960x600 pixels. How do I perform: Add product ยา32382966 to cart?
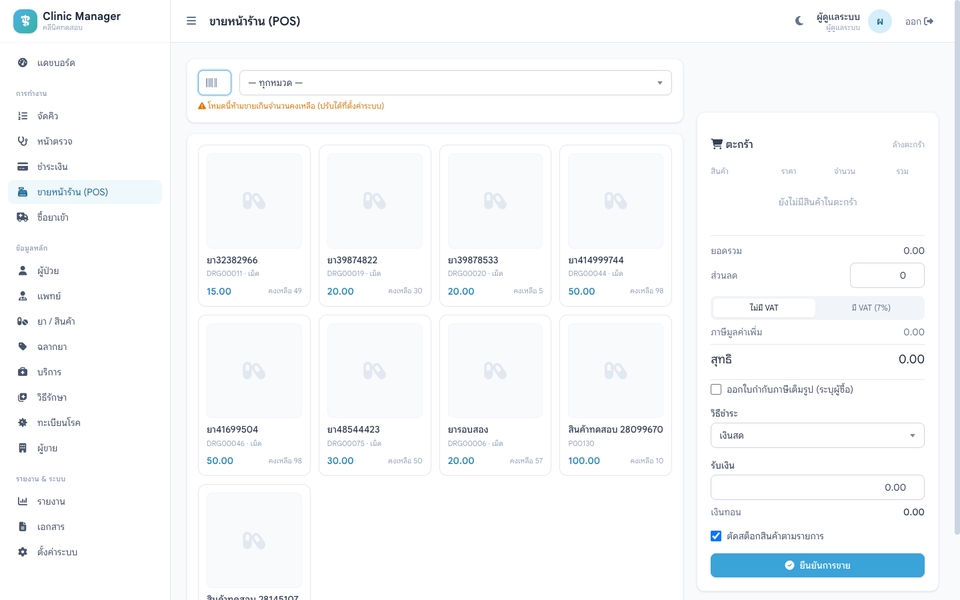[254, 225]
